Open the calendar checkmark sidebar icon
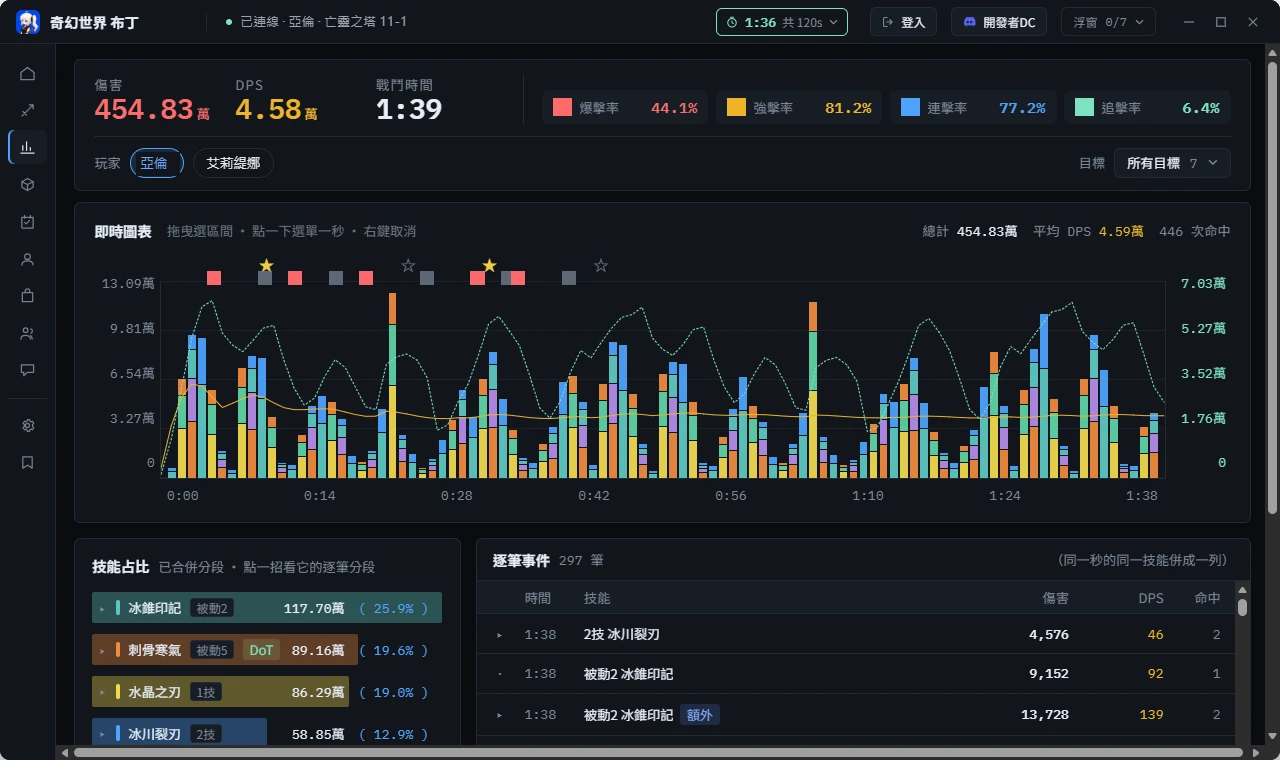1280x760 pixels. pyautogui.click(x=28, y=222)
